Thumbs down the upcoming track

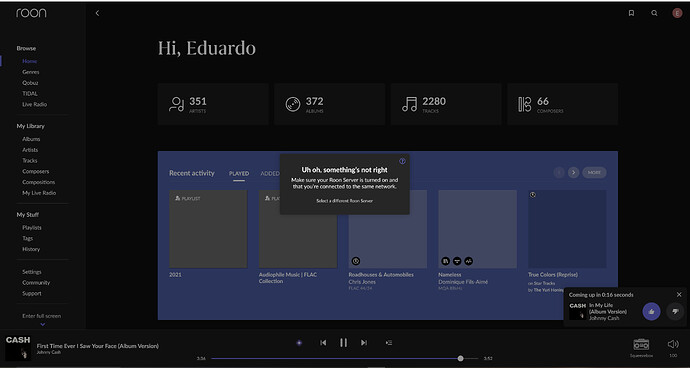pyautogui.click(x=675, y=312)
